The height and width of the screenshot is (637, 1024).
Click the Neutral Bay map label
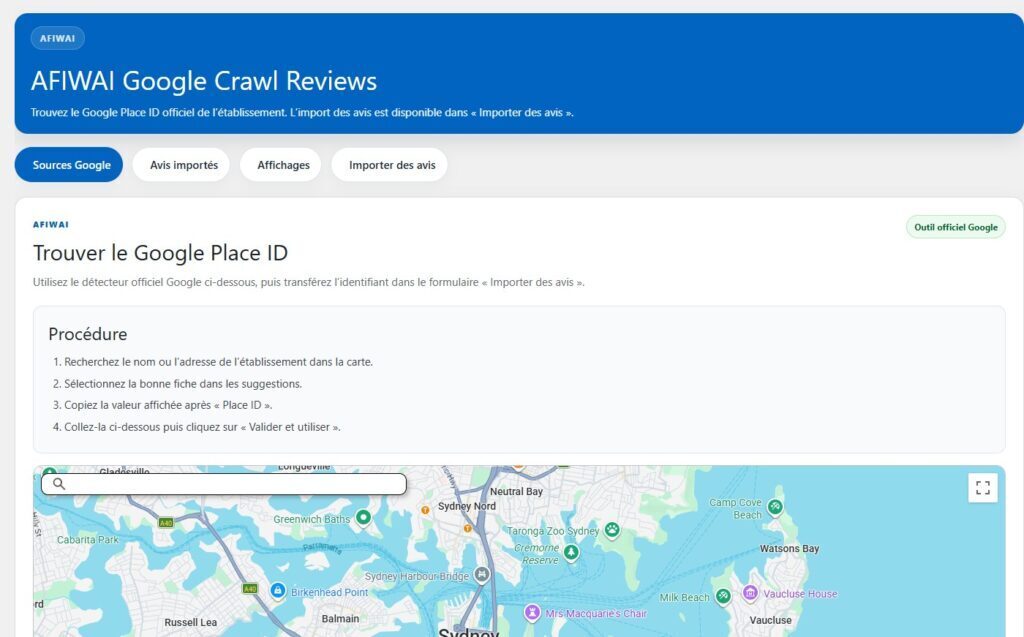click(516, 491)
